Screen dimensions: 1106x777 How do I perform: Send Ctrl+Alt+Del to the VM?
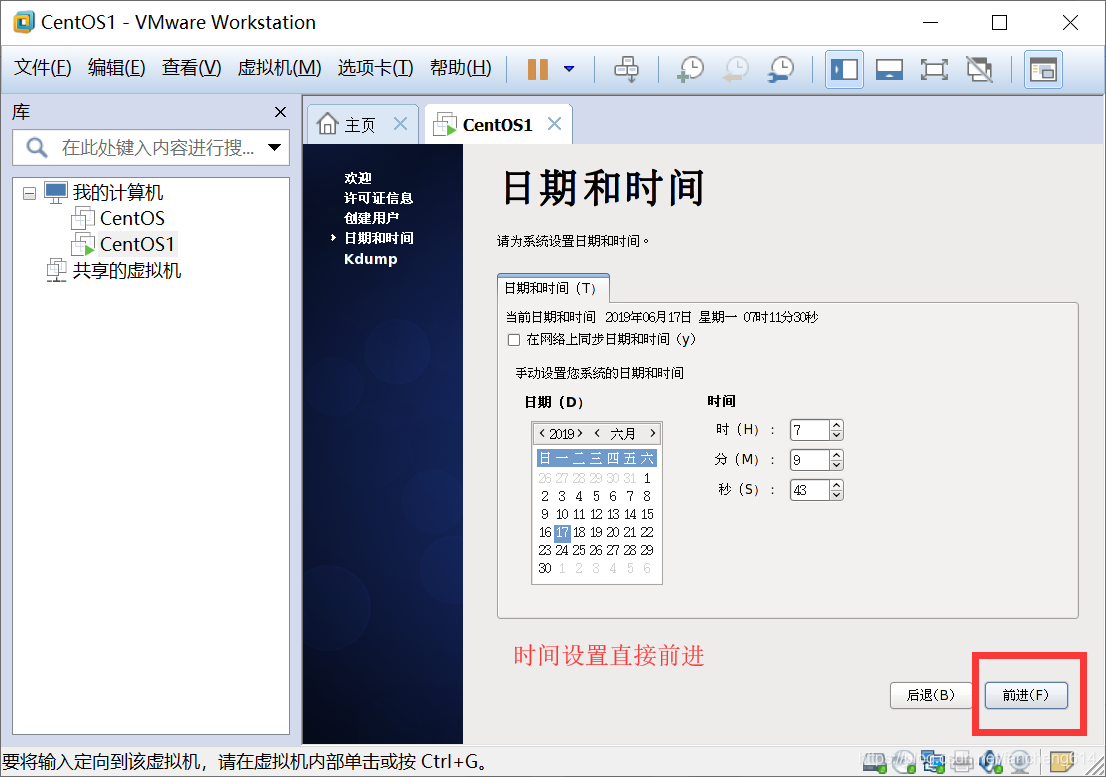click(626, 69)
